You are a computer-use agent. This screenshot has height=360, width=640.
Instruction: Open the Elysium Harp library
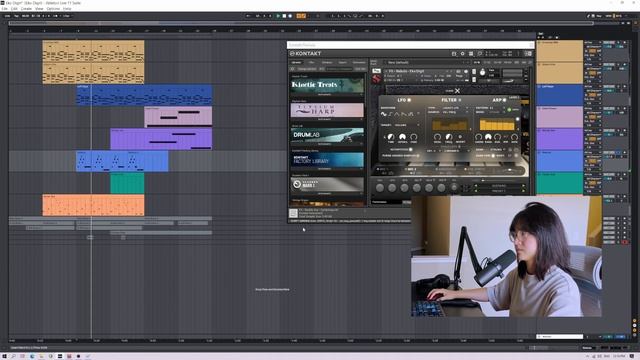click(327, 110)
